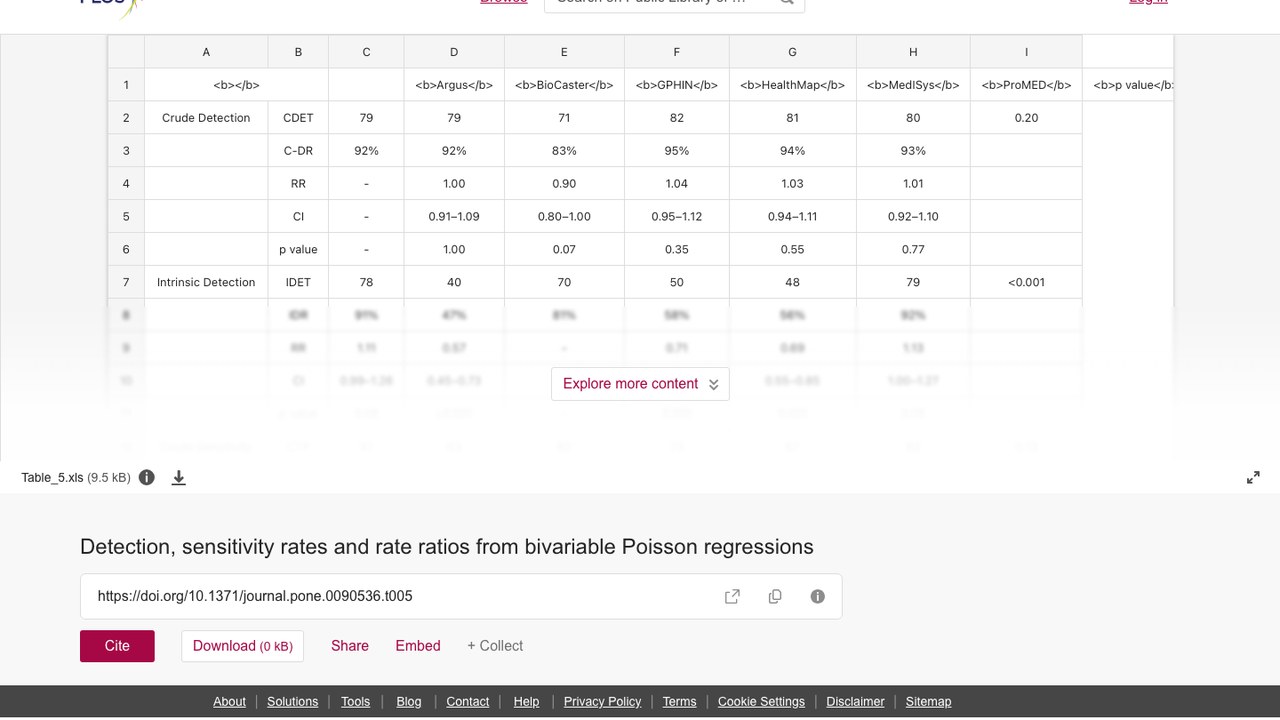Open fullscreen view with the expand arrows icon
The image size is (1280, 720).
(x=1253, y=478)
